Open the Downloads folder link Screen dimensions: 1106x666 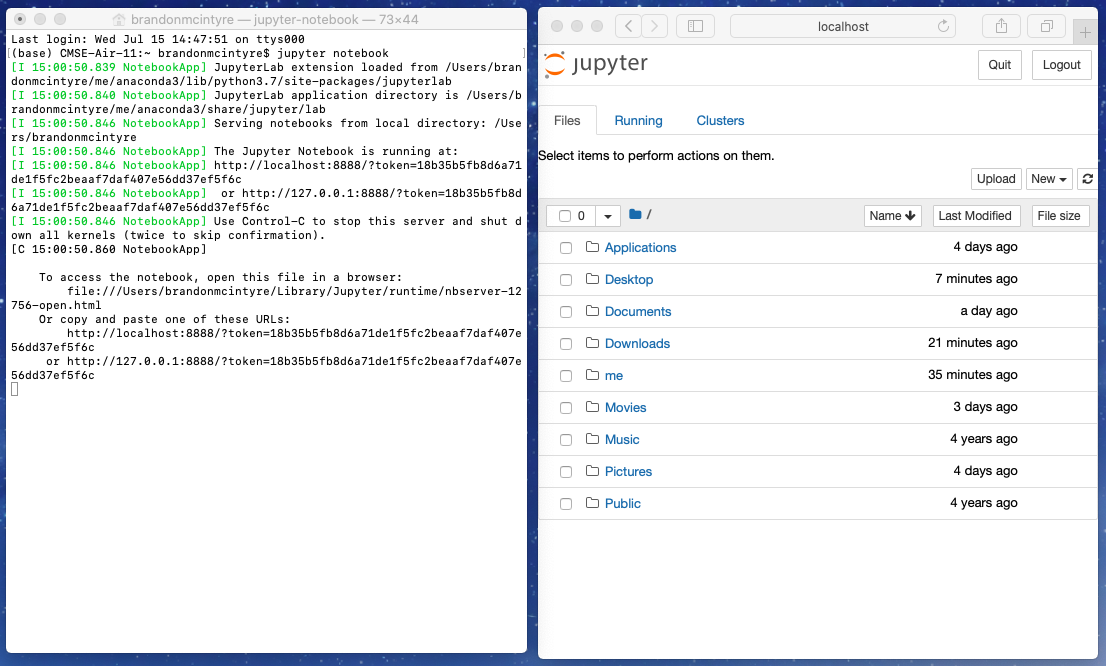(638, 344)
